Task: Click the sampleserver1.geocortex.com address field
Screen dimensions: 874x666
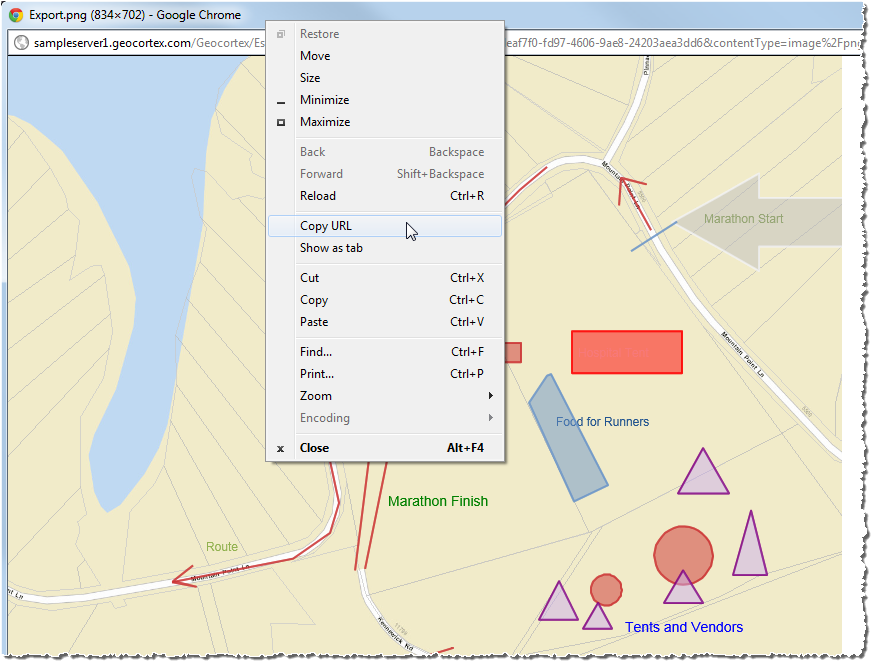Action: click(x=140, y=43)
